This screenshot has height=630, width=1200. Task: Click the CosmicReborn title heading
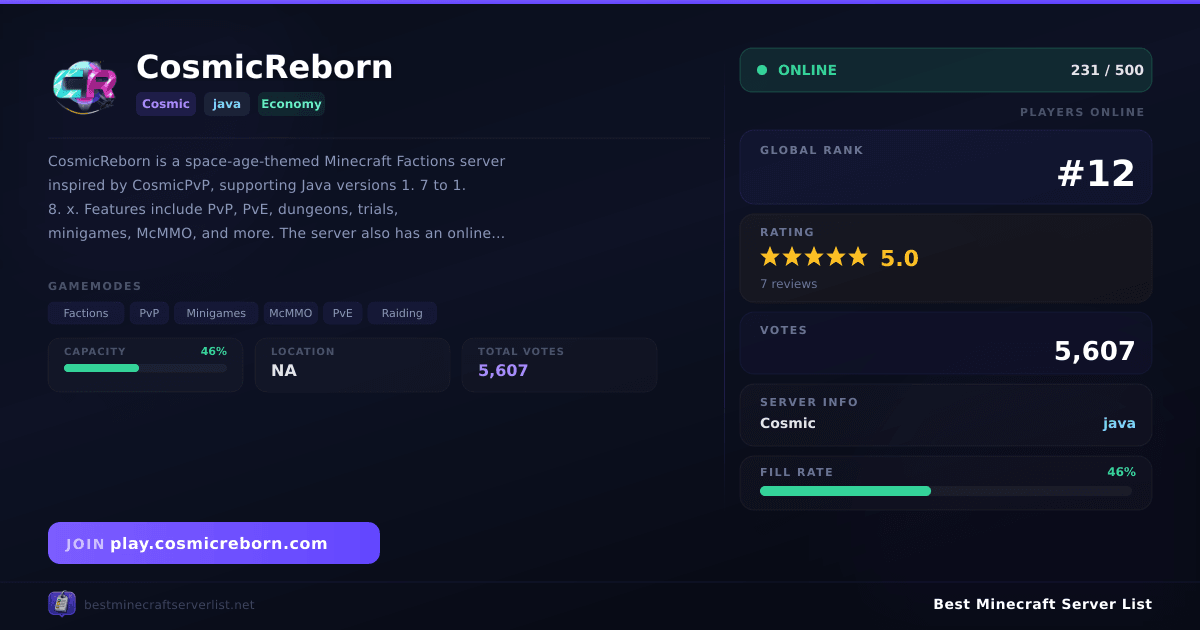click(x=265, y=67)
